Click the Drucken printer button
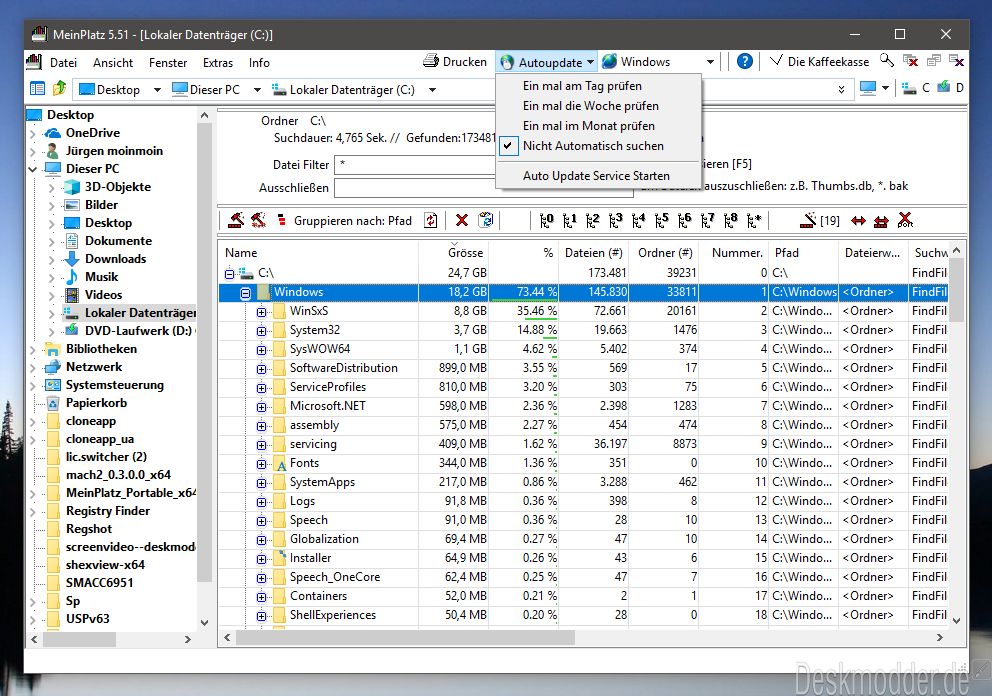The image size is (992, 696). pyautogui.click(x=456, y=62)
